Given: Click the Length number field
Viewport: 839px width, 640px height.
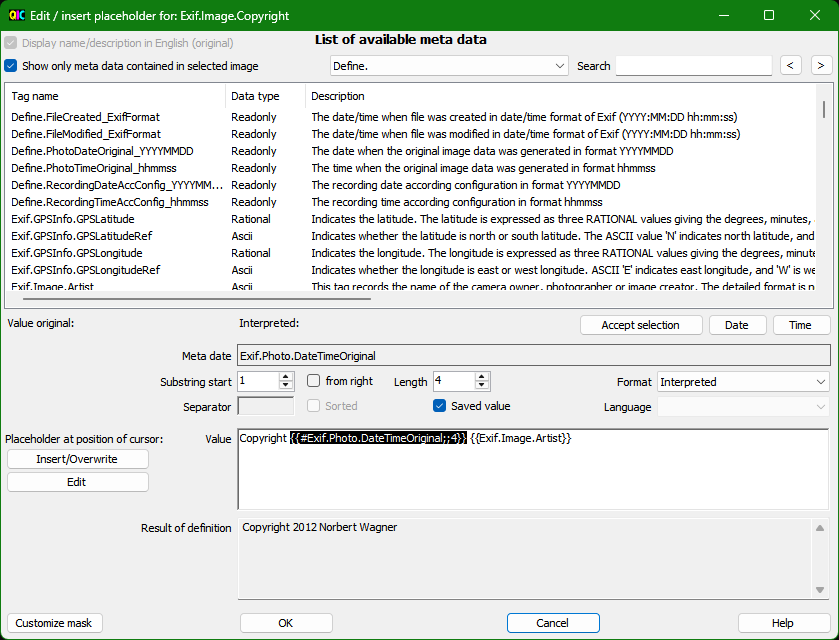Looking at the screenshot, I should coord(454,381).
